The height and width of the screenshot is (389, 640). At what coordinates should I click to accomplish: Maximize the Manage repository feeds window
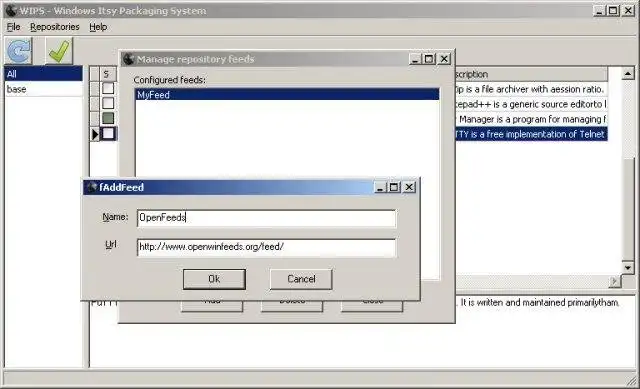click(429, 59)
